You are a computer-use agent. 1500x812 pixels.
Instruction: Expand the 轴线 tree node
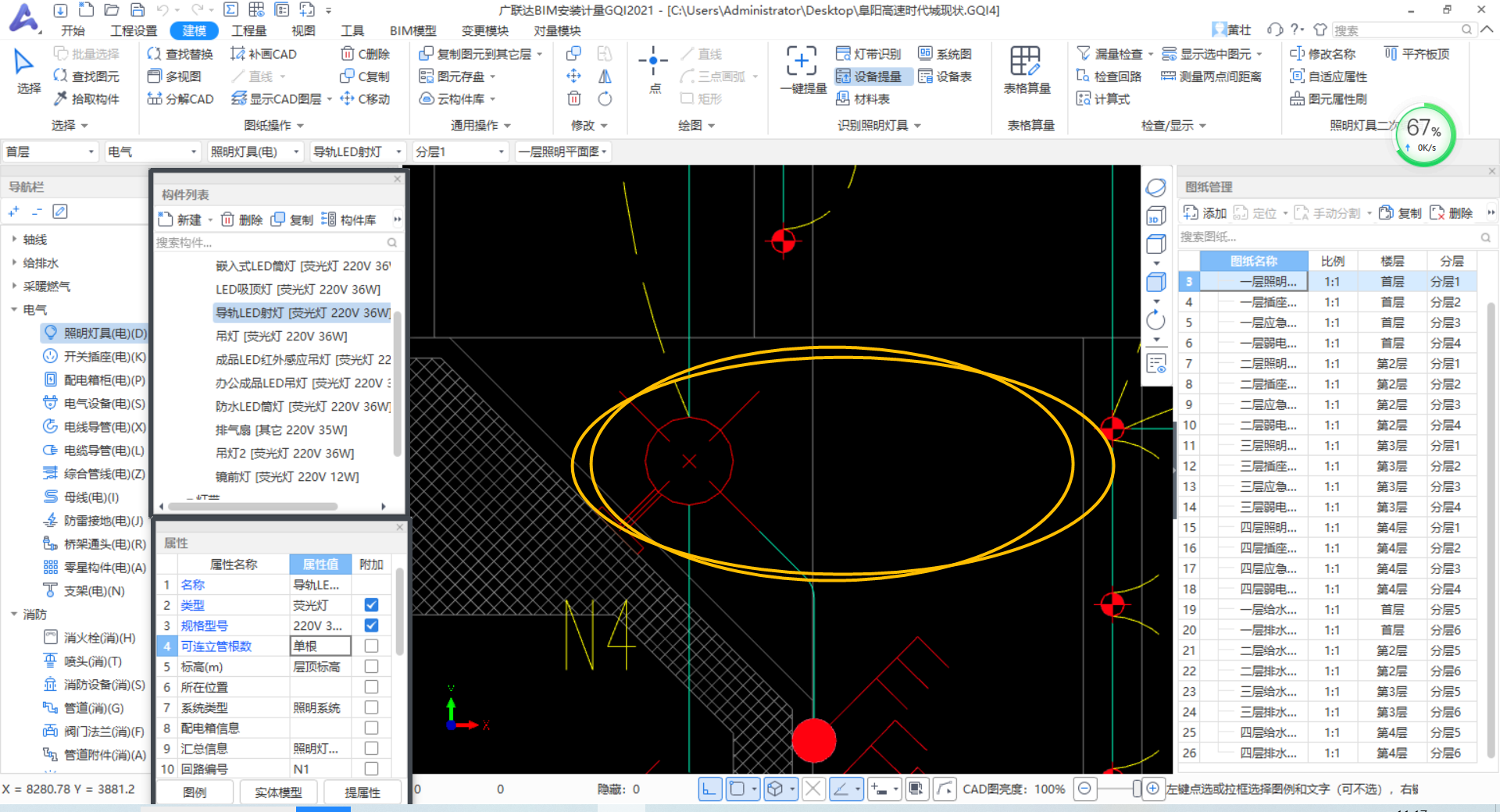[14, 240]
